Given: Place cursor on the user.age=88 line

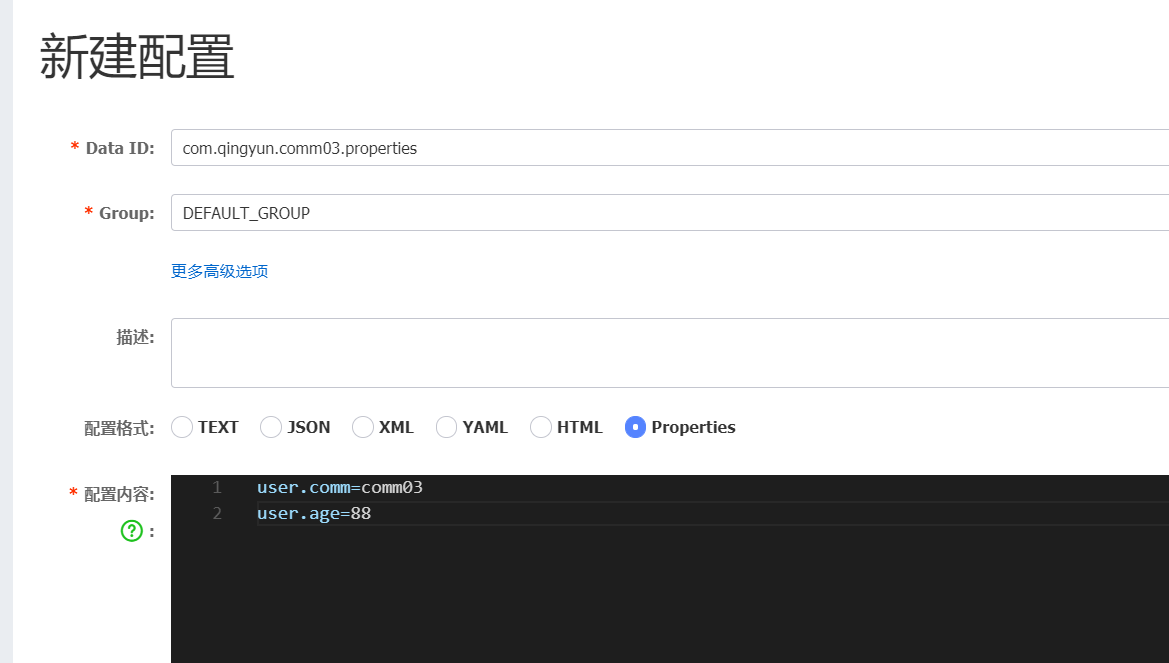Looking at the screenshot, I should [x=313, y=513].
